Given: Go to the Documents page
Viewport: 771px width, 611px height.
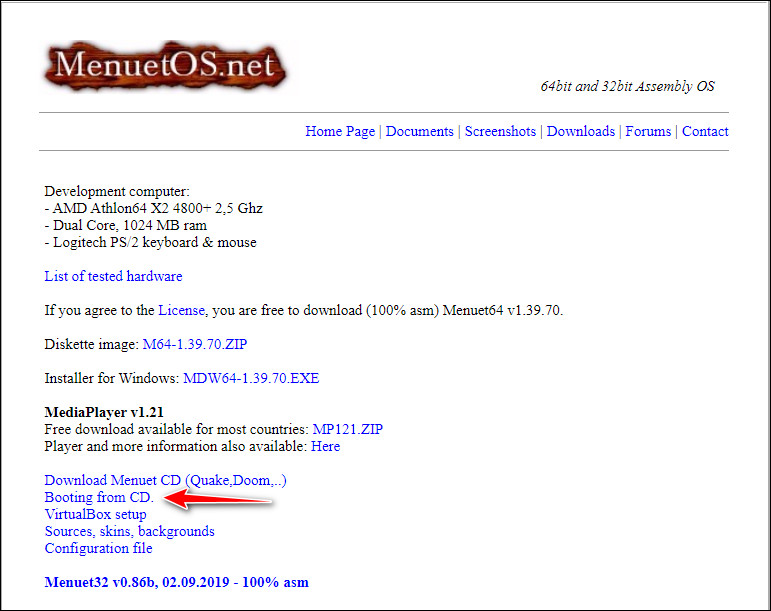Looking at the screenshot, I should point(419,131).
